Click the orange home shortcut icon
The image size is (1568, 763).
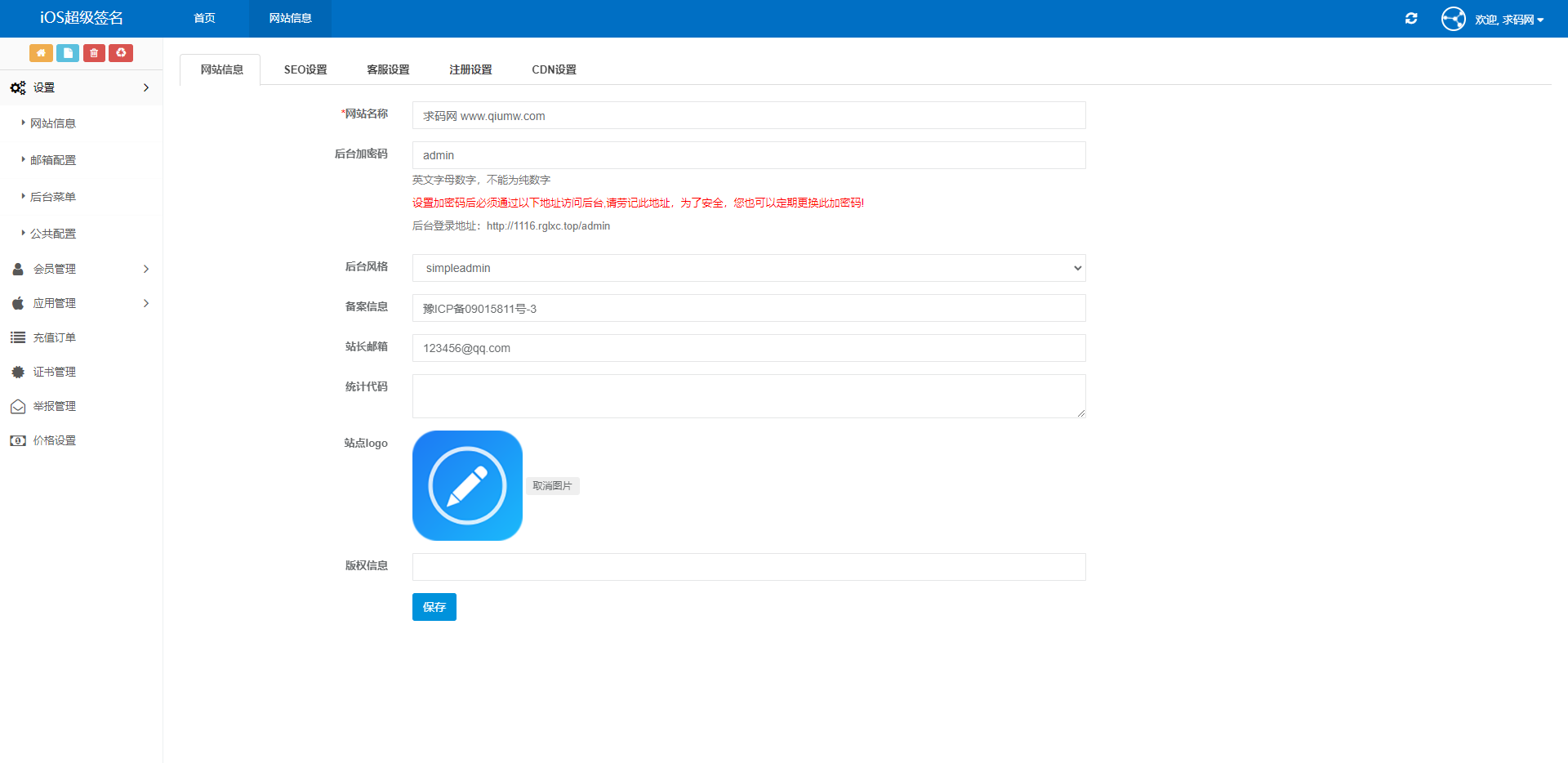click(41, 53)
